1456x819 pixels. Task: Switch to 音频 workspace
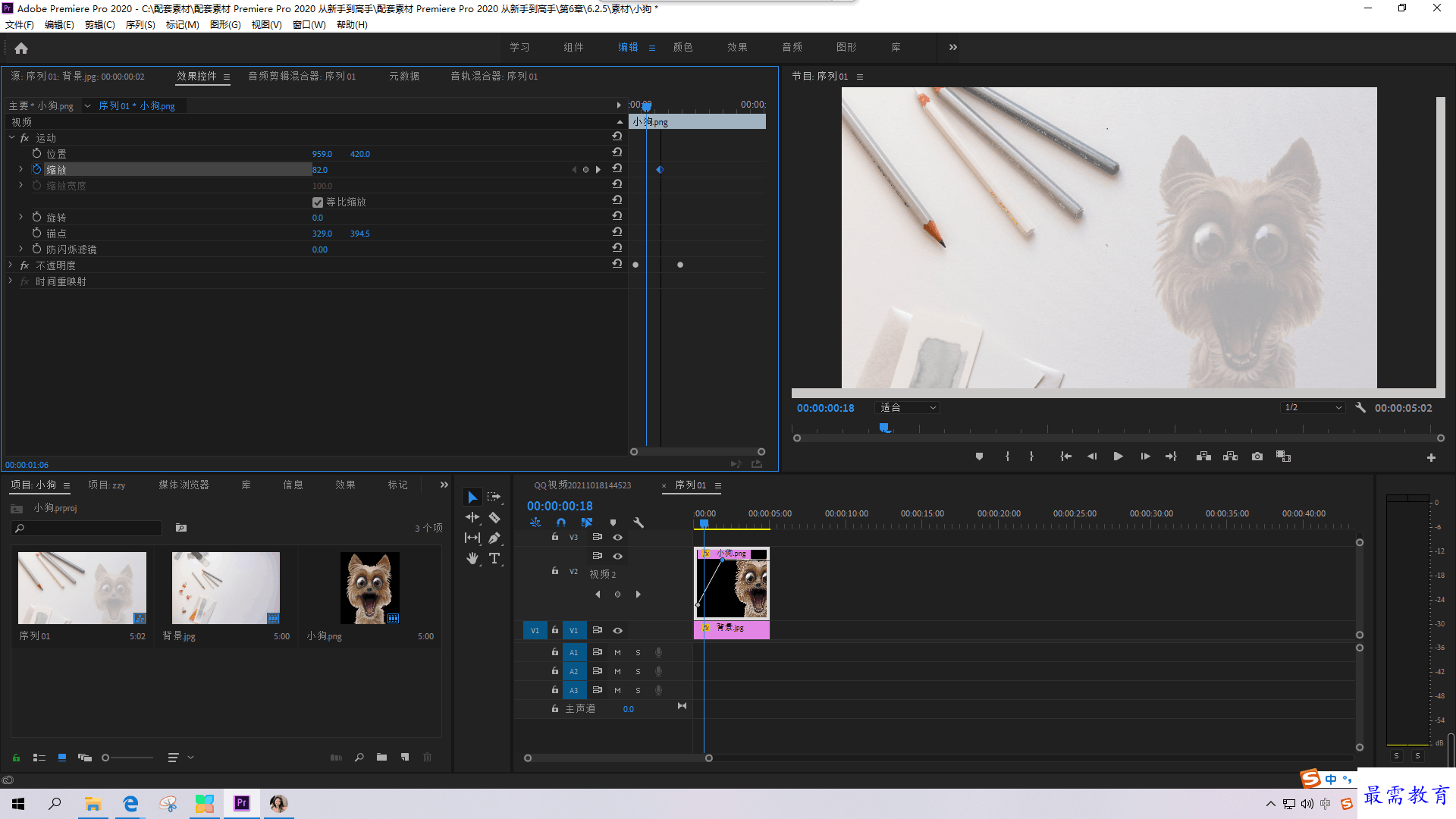pyautogui.click(x=792, y=47)
